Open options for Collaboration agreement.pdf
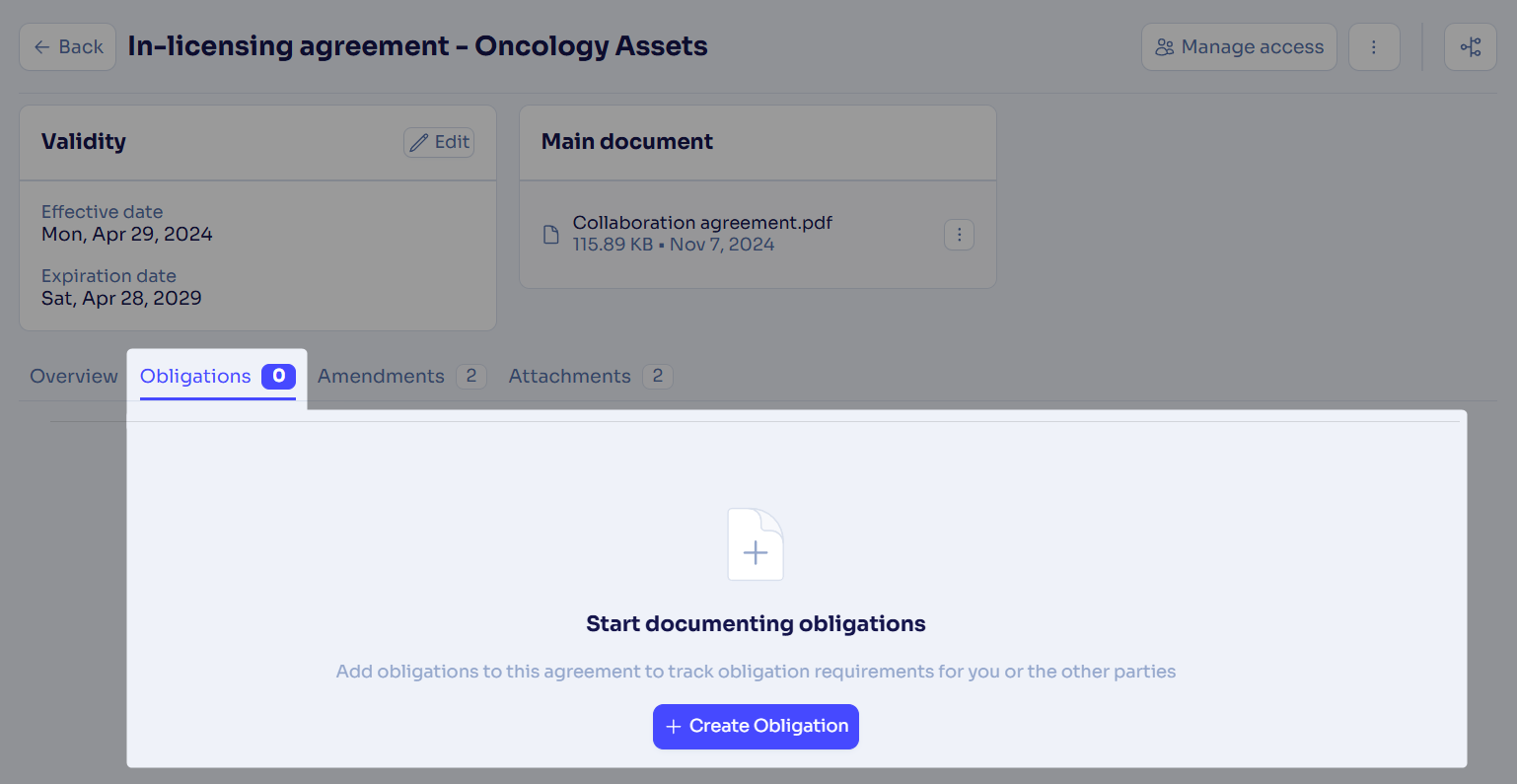Screen dimensions: 1517x784 [x=960, y=235]
